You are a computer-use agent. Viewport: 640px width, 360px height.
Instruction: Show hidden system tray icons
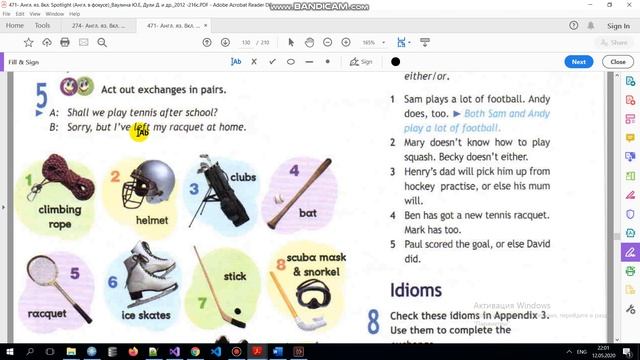(x=569, y=351)
